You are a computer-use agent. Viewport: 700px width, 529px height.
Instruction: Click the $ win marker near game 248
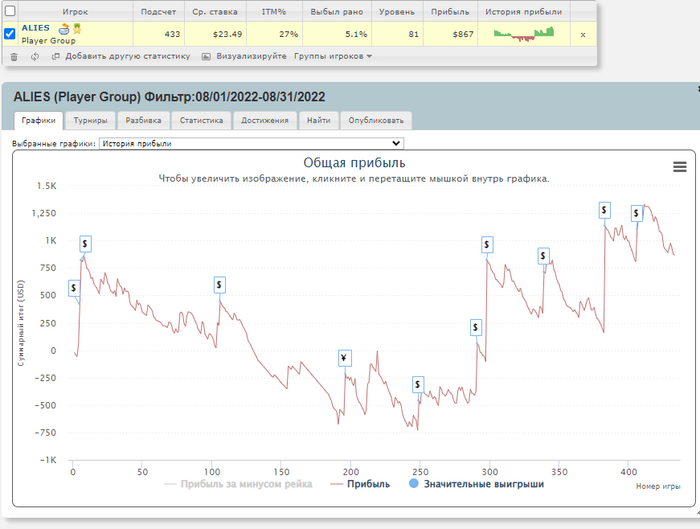(x=418, y=384)
